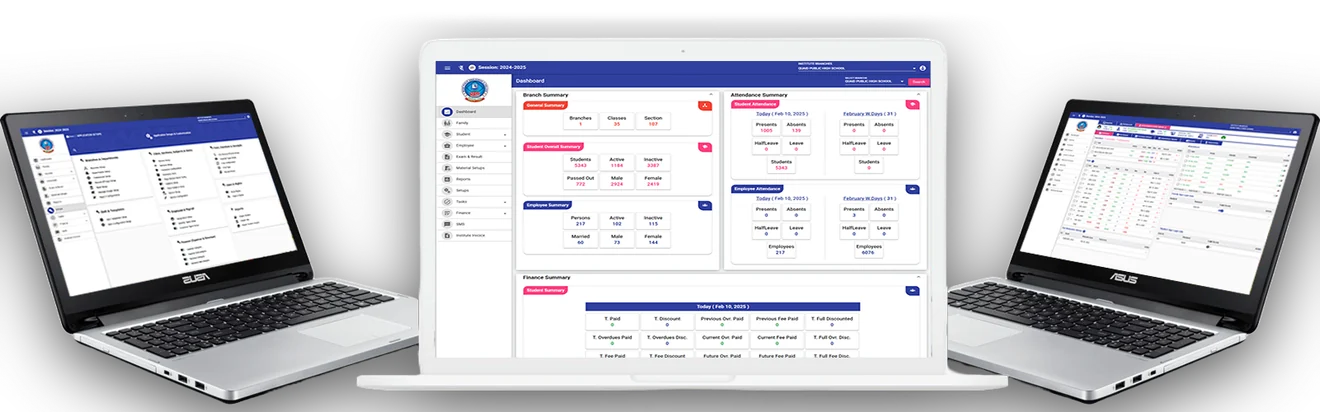The width and height of the screenshot is (1320, 412).
Task: Click the Institute Invoice sidebar icon
Action: [x=447, y=236]
